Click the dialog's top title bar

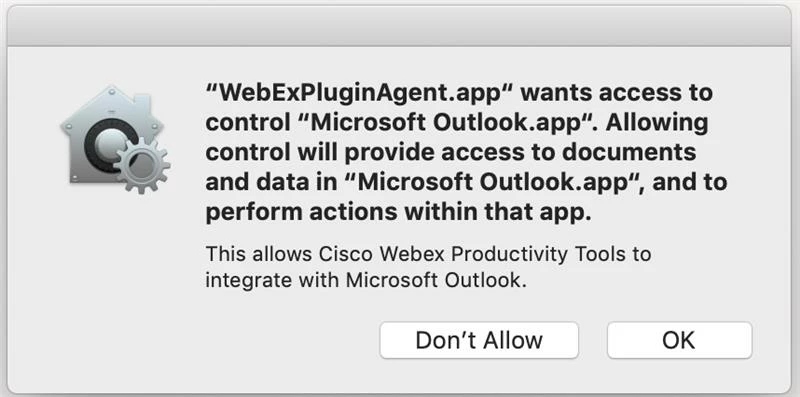click(400, 26)
